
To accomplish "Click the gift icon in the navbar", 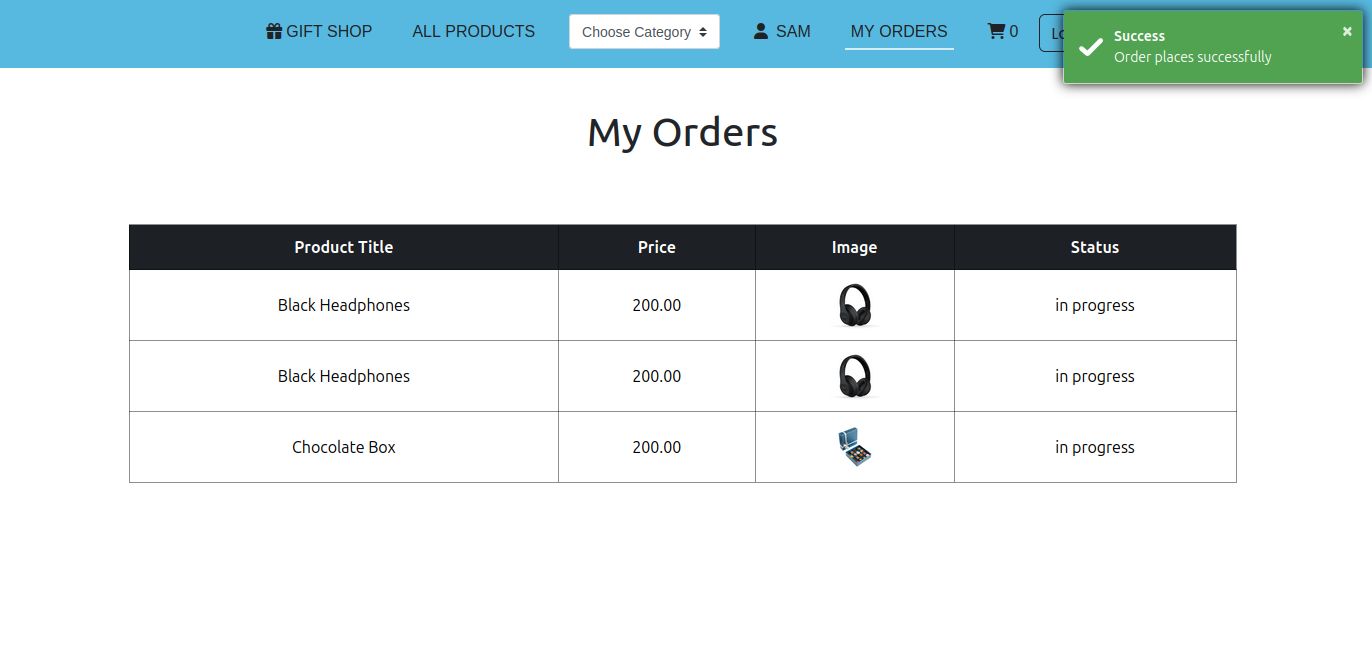I will click(274, 32).
